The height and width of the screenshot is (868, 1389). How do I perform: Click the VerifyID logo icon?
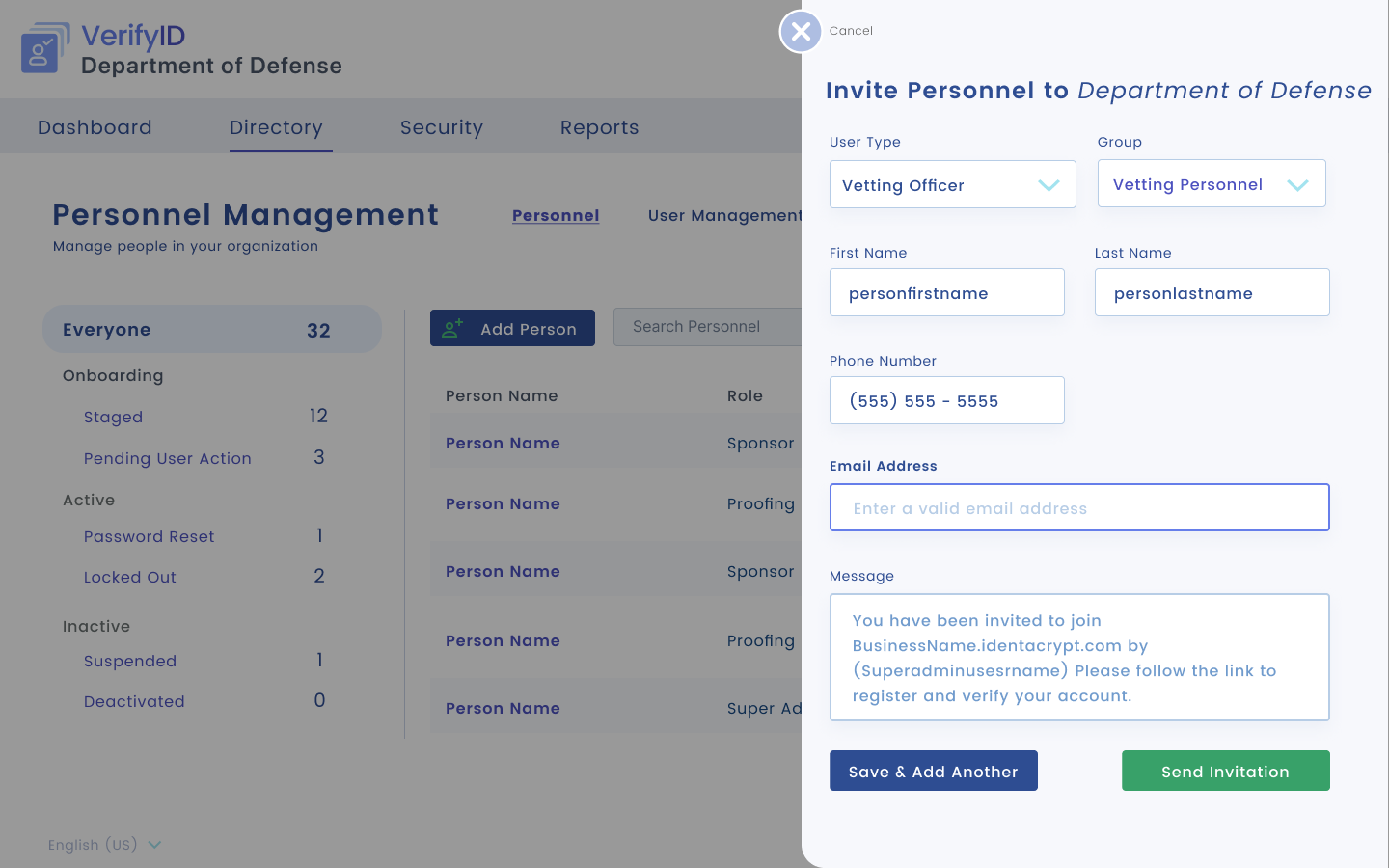coord(45,48)
